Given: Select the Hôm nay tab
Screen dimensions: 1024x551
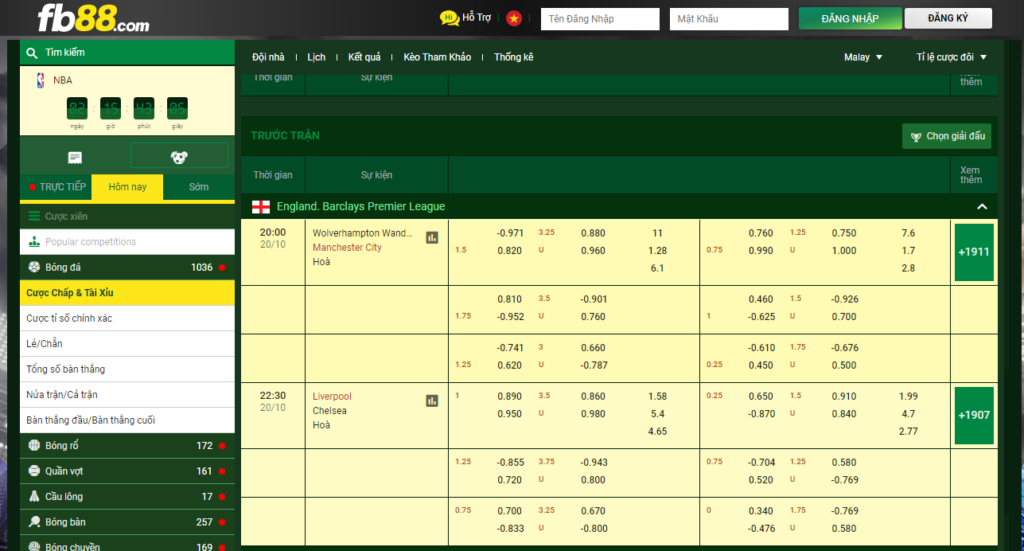Looking at the screenshot, I should click(127, 187).
